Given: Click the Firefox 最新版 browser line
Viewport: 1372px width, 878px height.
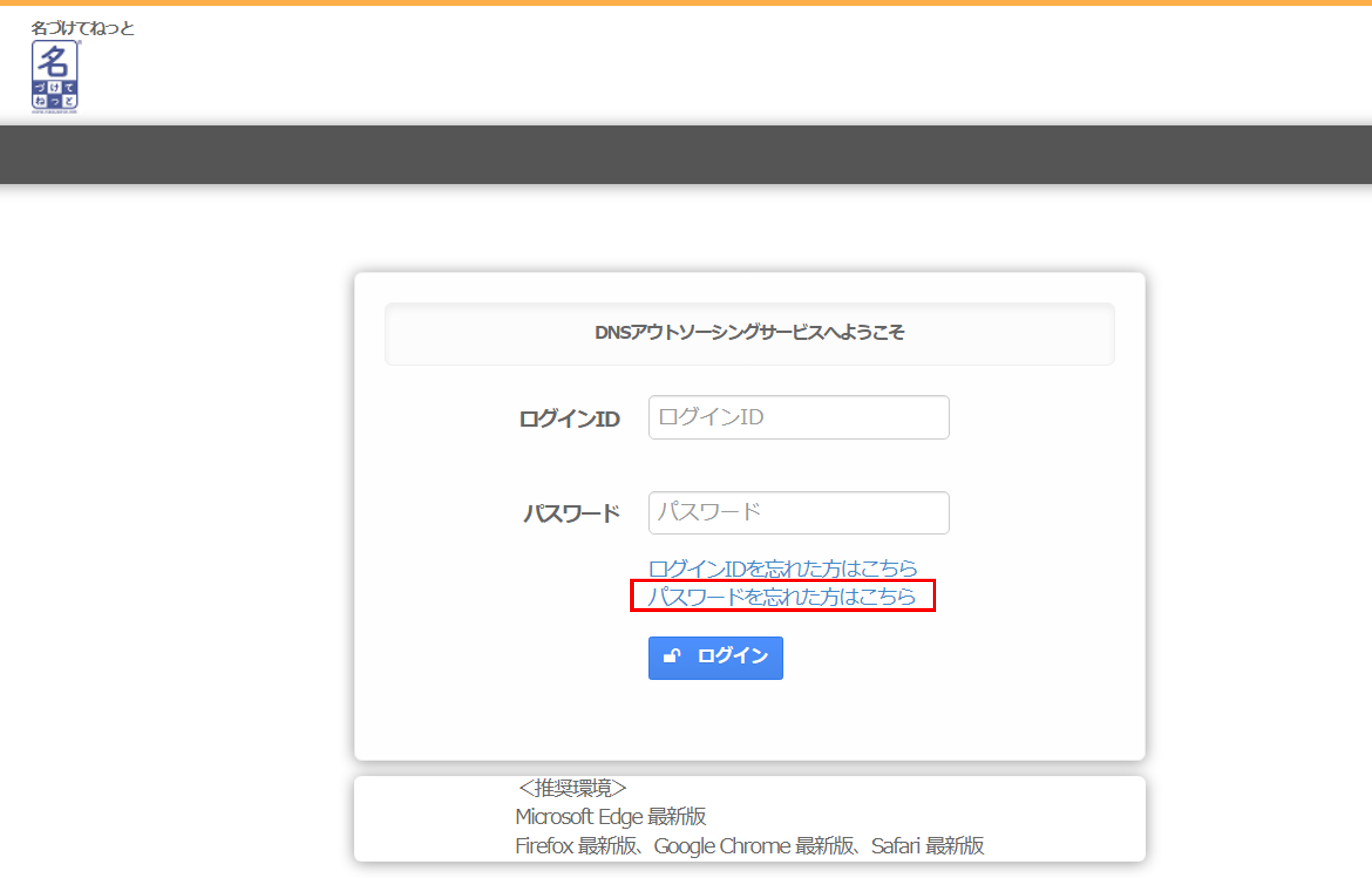Looking at the screenshot, I should tap(749, 846).
